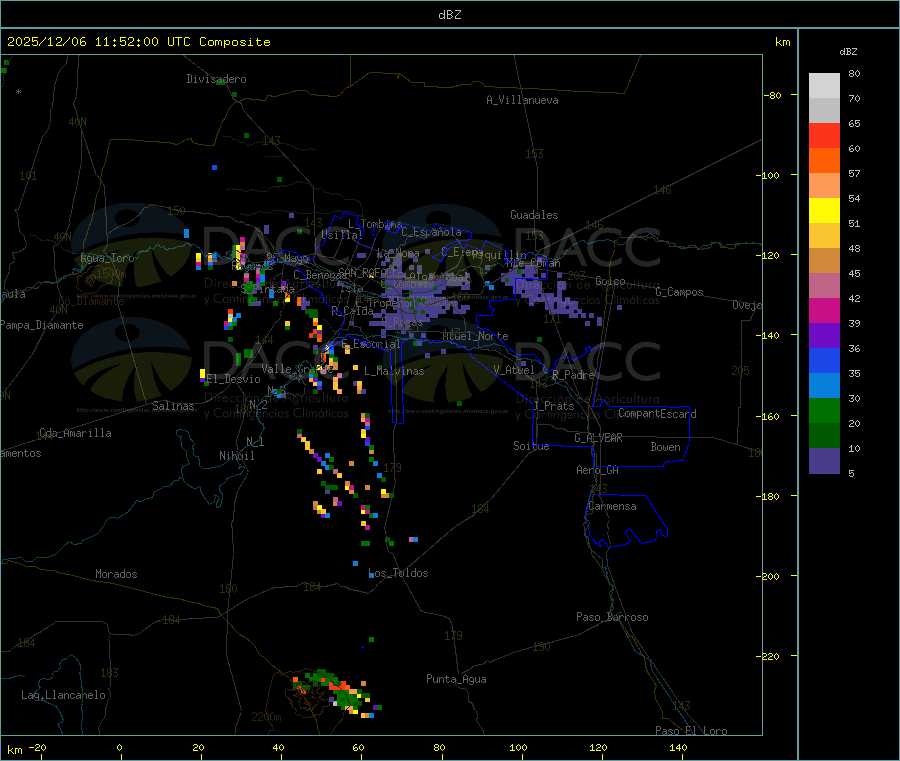The width and height of the screenshot is (900, 761).
Task: Click the Los_Toldos label
Action: (x=398, y=573)
